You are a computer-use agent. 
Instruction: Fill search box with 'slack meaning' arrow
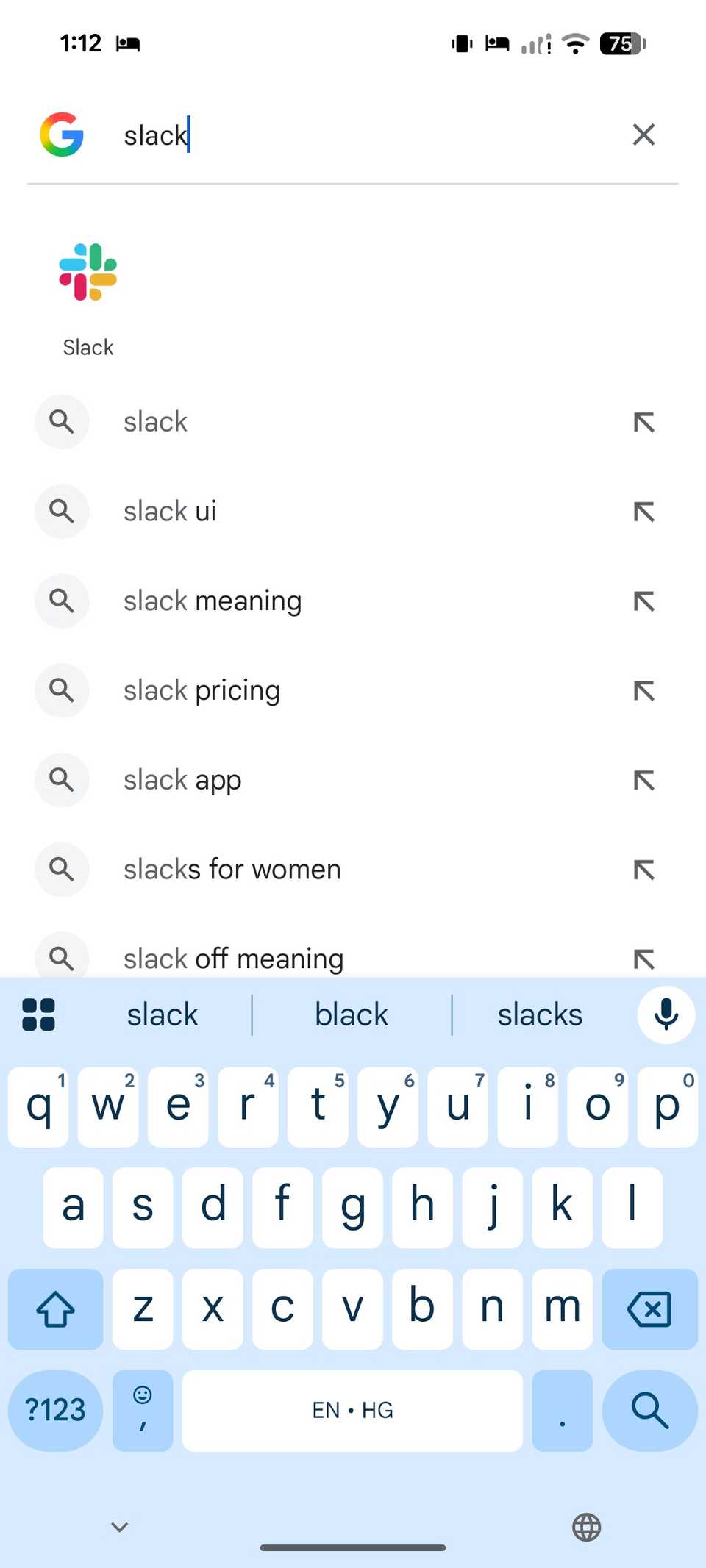click(643, 601)
